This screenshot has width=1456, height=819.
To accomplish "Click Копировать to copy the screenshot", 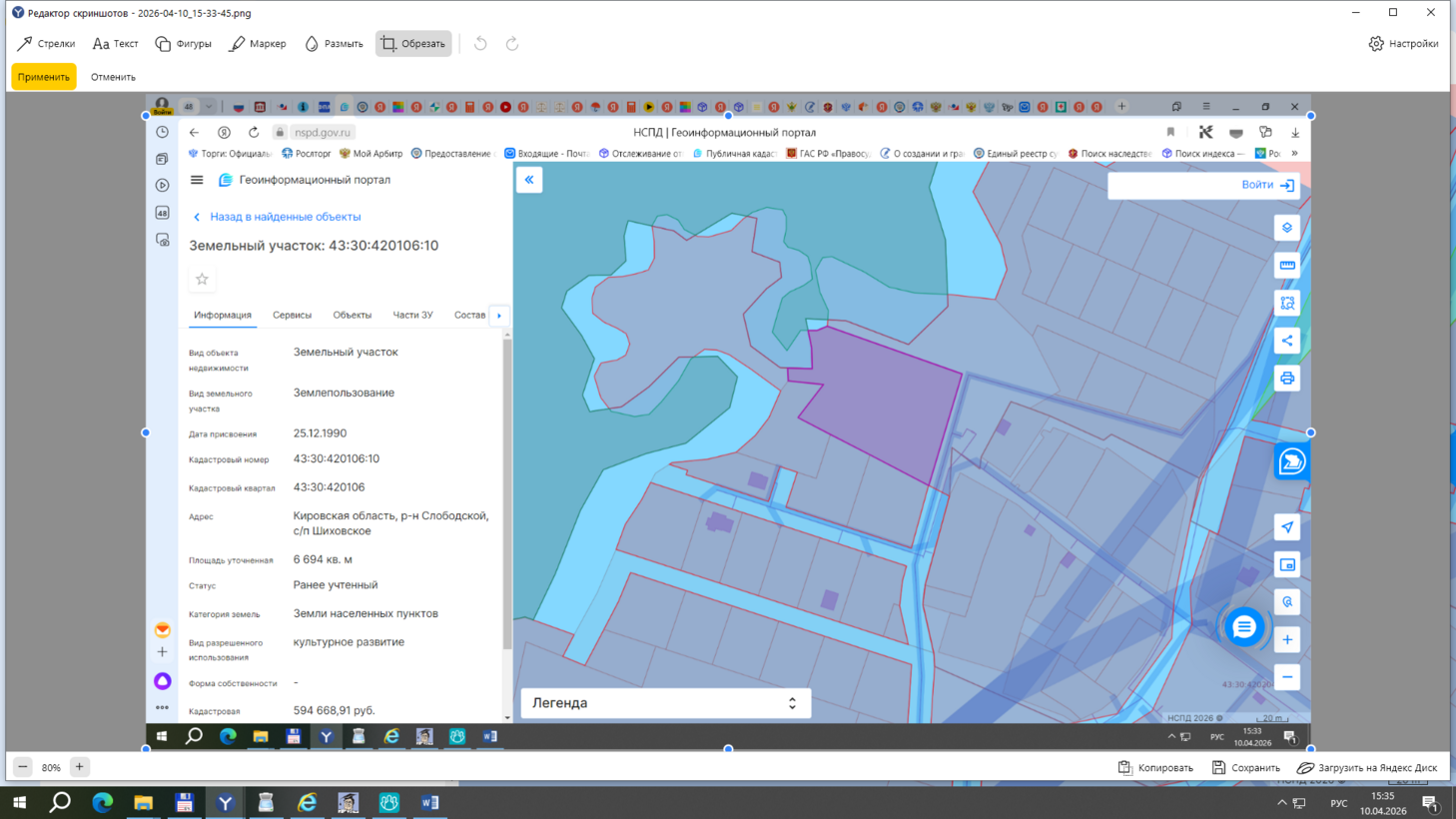I will pos(1155,767).
